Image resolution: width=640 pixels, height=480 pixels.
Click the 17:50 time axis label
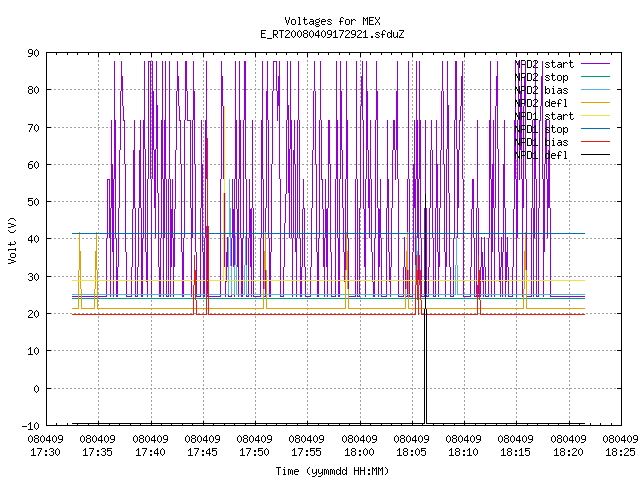254,452
